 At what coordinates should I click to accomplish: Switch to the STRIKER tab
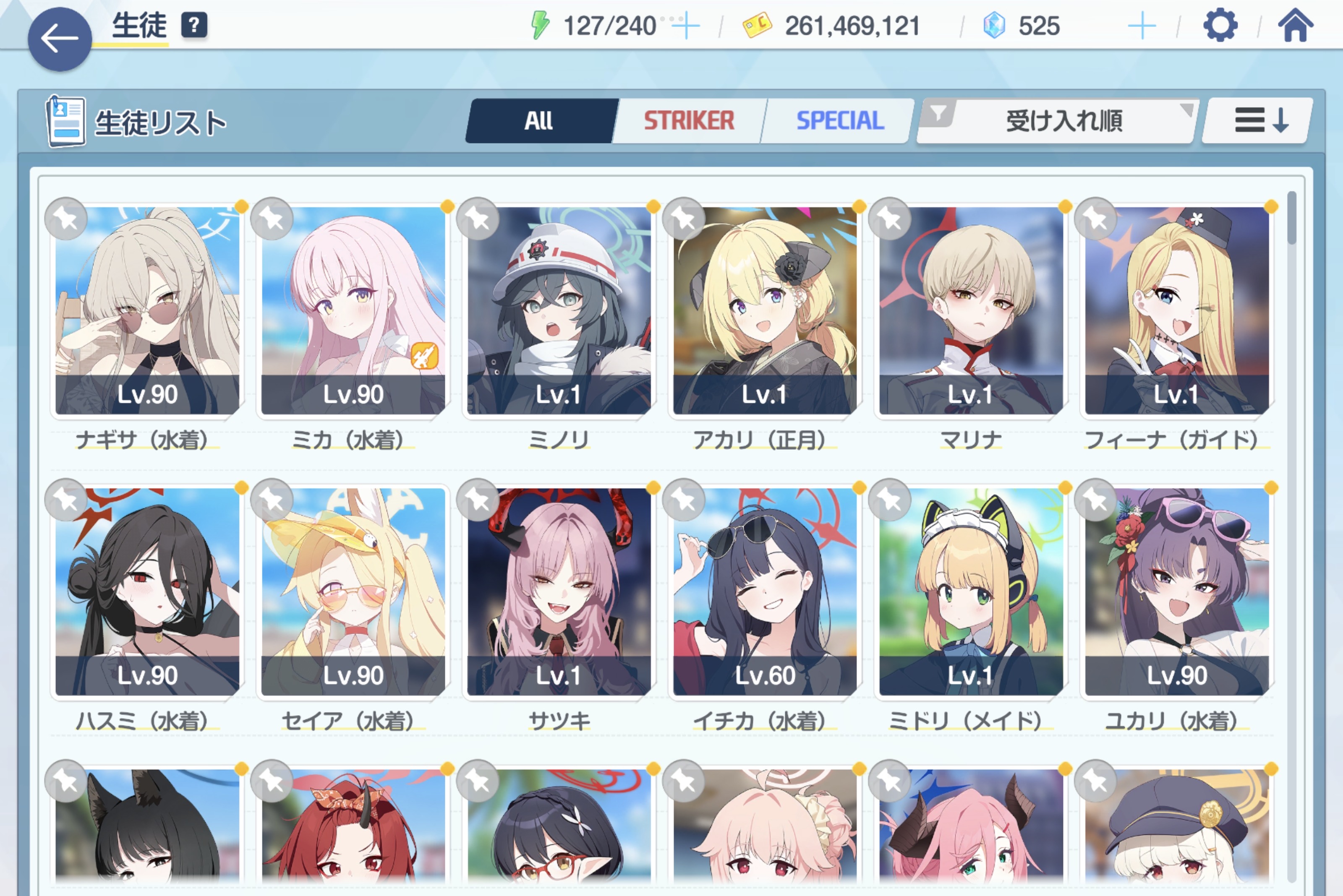(689, 120)
